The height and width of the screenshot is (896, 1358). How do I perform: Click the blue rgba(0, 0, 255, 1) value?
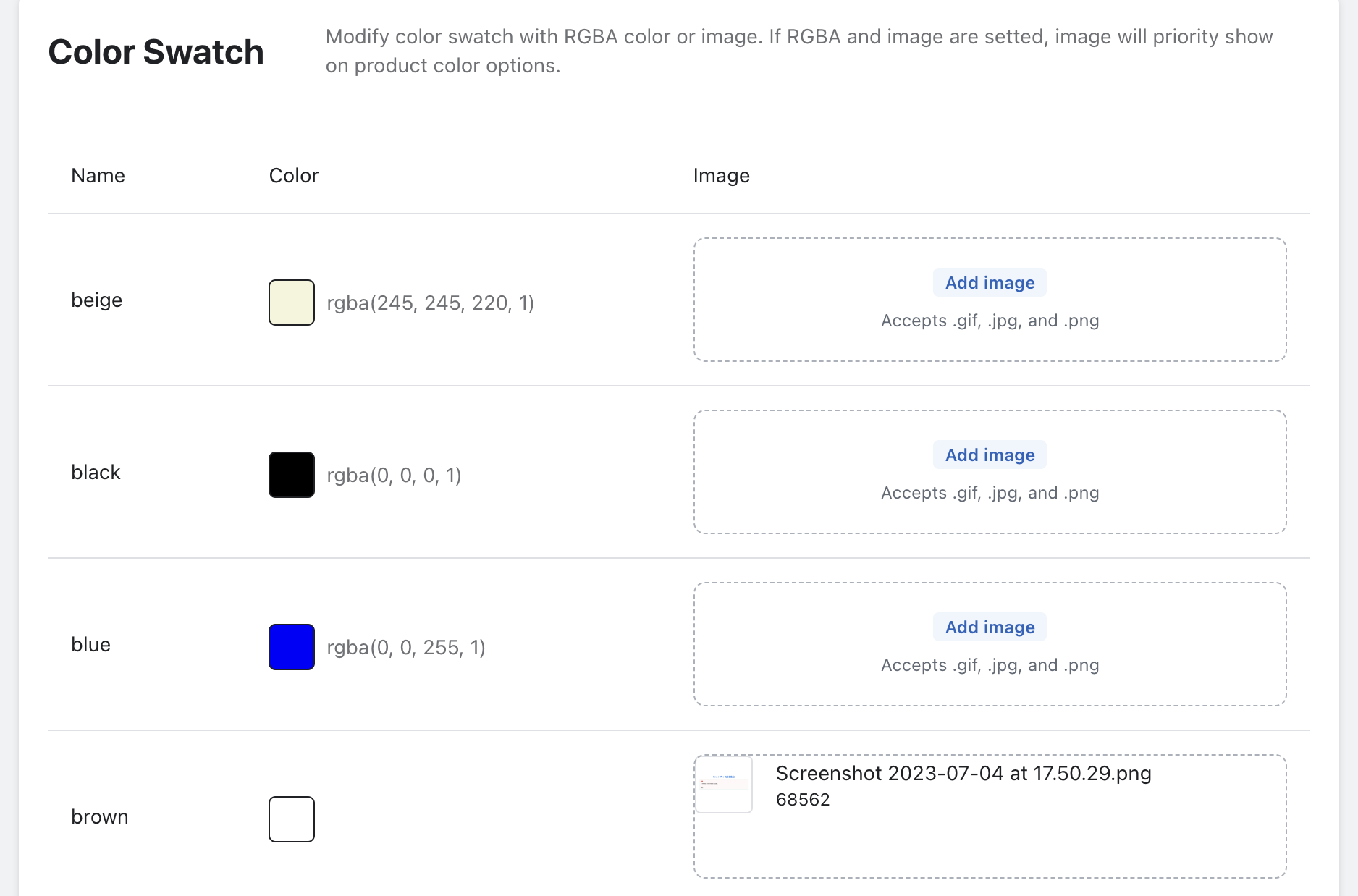(405, 648)
